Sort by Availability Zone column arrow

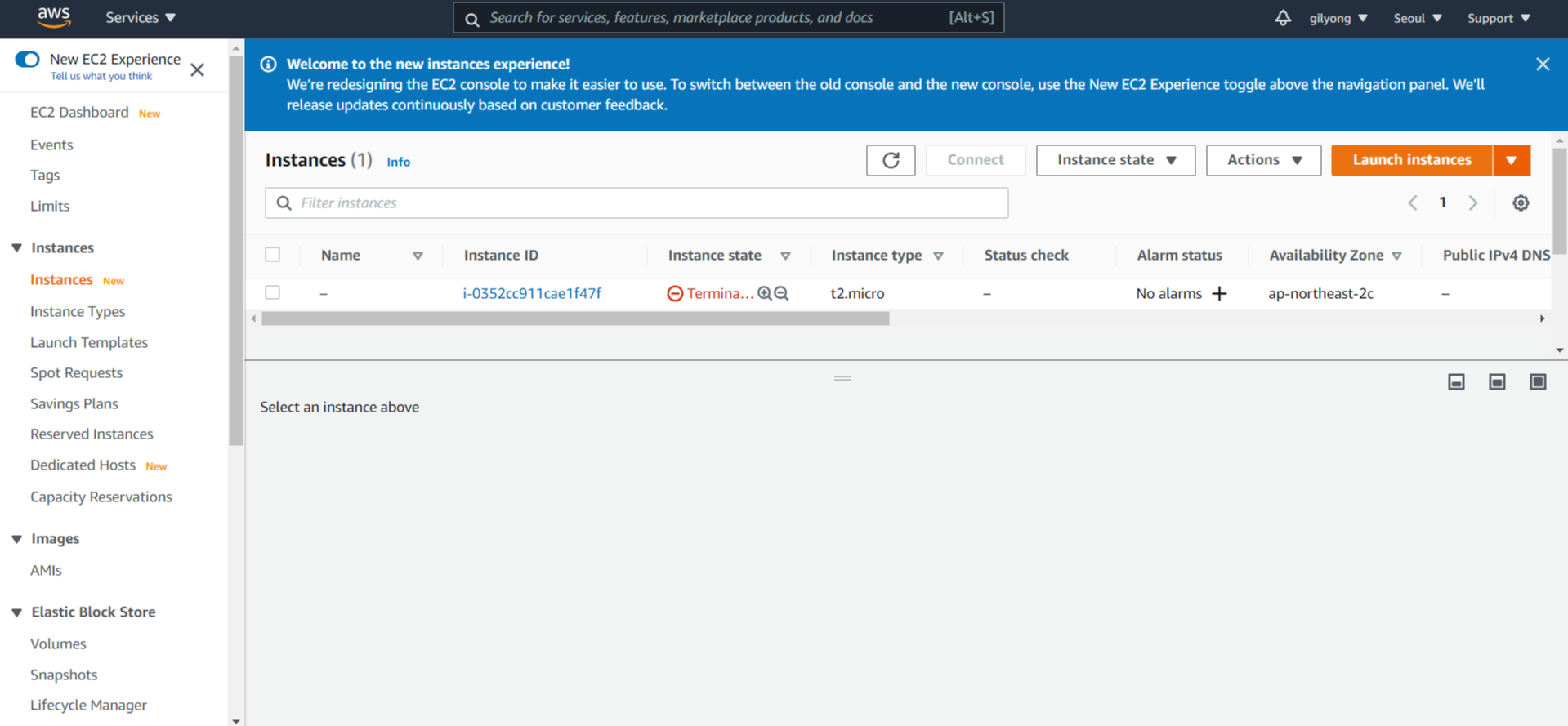[x=1397, y=256]
